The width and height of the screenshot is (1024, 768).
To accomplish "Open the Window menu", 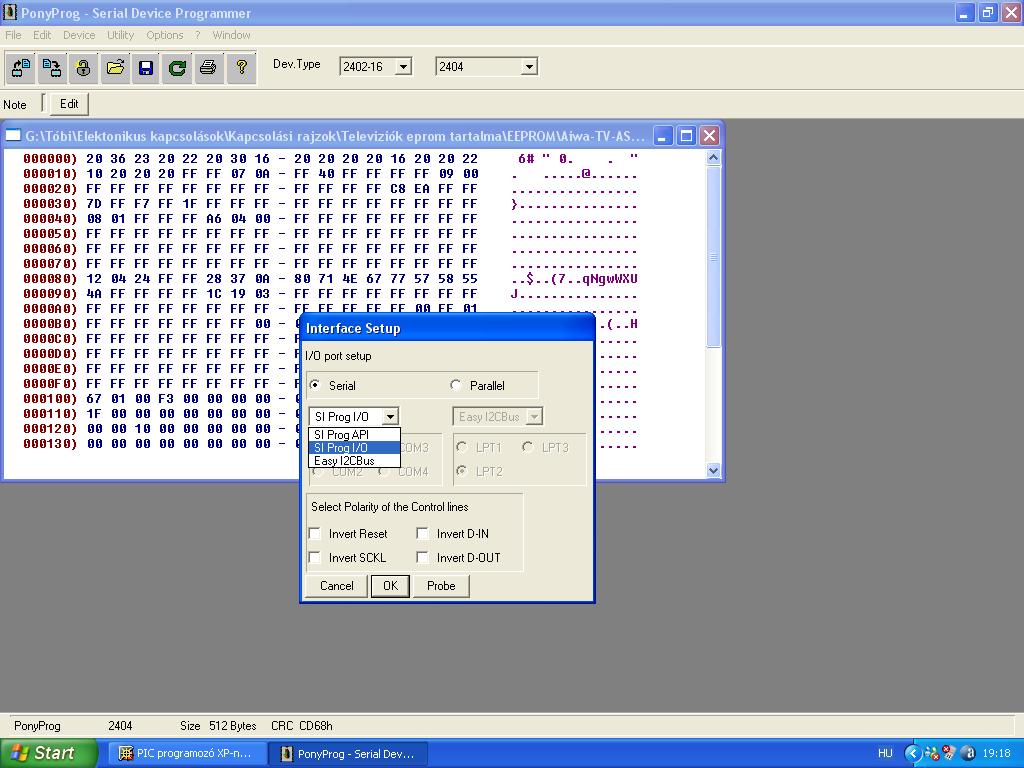I will tap(231, 35).
